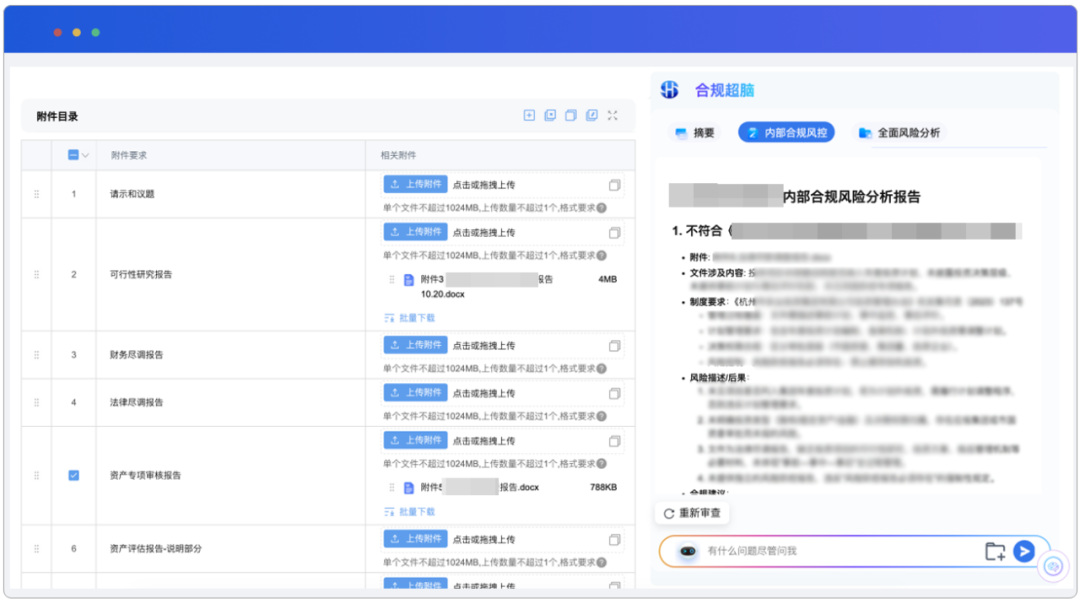
Task: Send the message with blue arrow button
Action: [x=1024, y=551]
